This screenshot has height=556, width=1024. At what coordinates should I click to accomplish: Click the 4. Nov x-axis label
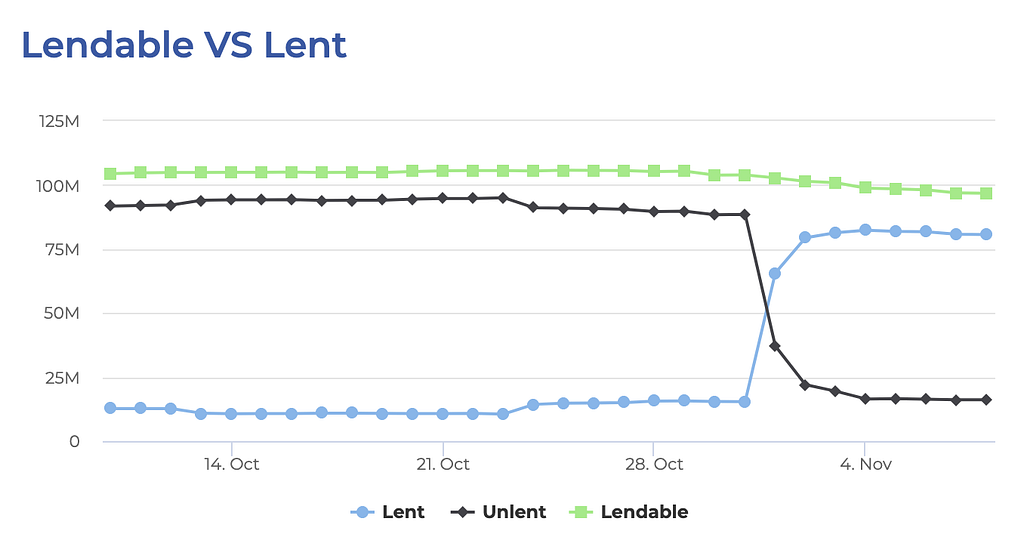[865, 465]
